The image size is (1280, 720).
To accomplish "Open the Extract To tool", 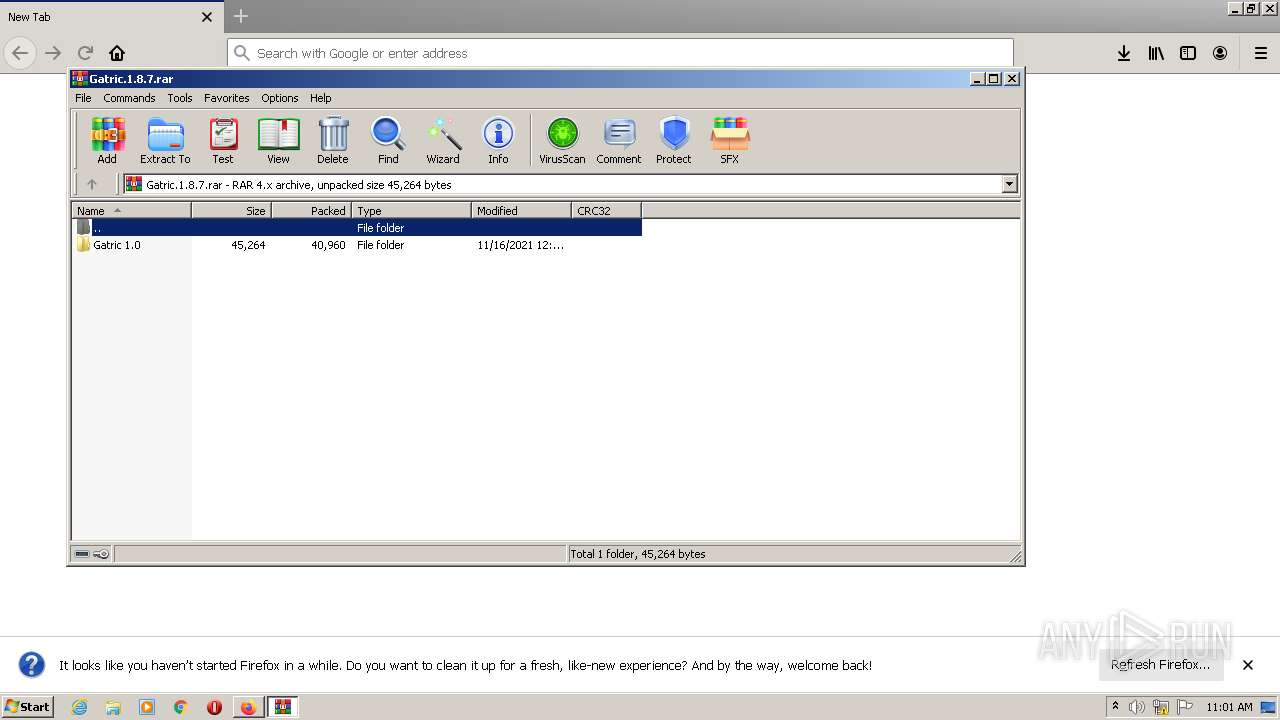I will (x=165, y=140).
